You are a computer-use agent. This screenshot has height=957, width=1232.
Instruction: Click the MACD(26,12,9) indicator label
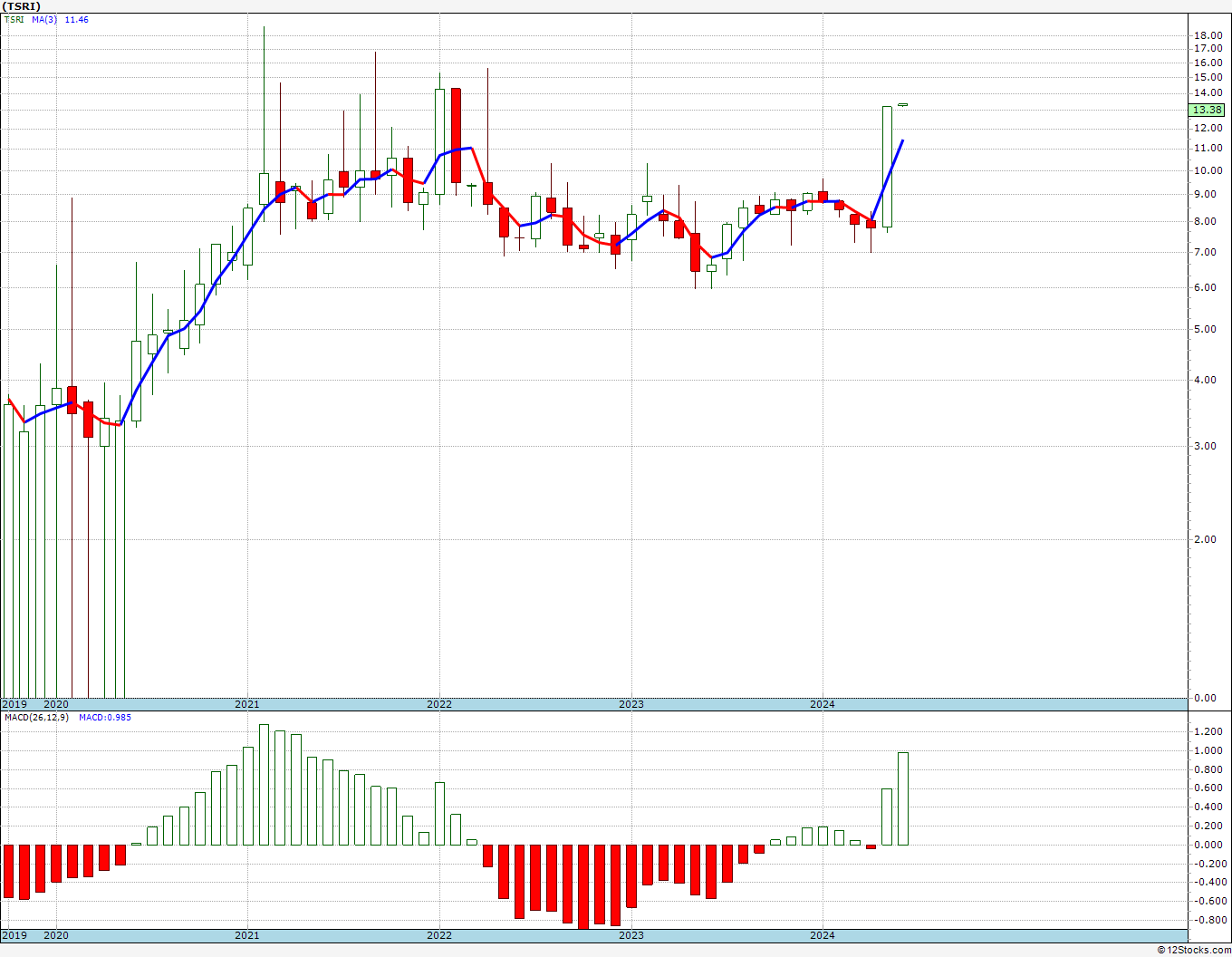pos(35,718)
